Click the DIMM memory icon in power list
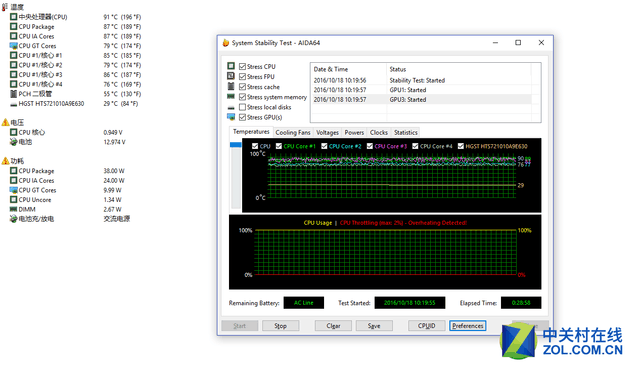The height and width of the screenshot is (371, 640). 13,209
